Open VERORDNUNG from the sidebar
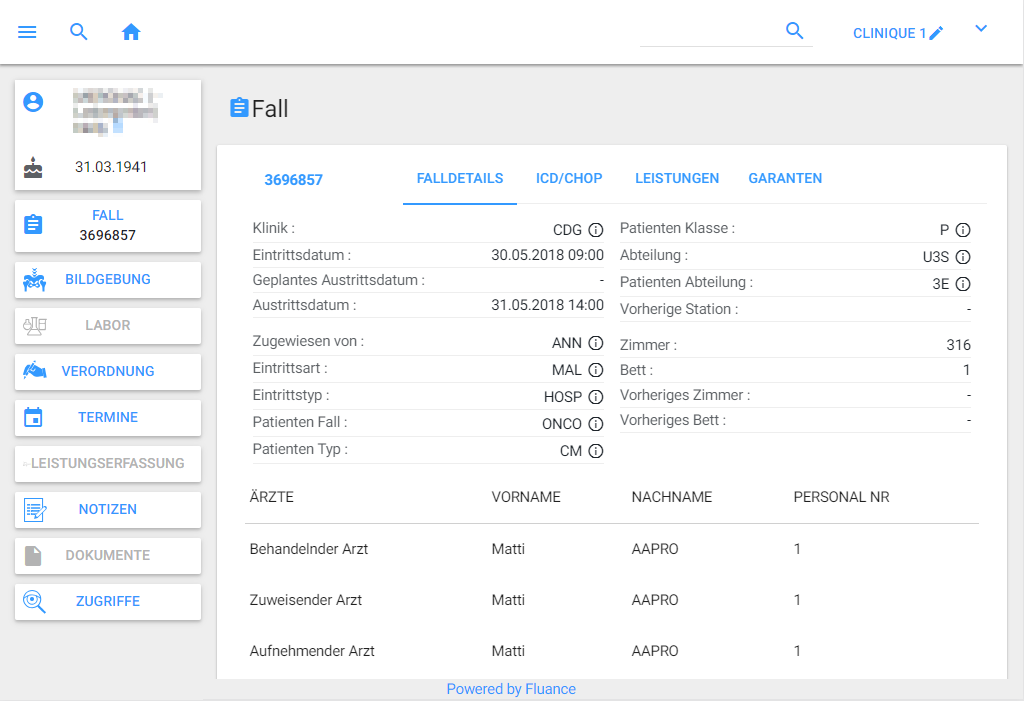1024x701 pixels. (x=108, y=372)
